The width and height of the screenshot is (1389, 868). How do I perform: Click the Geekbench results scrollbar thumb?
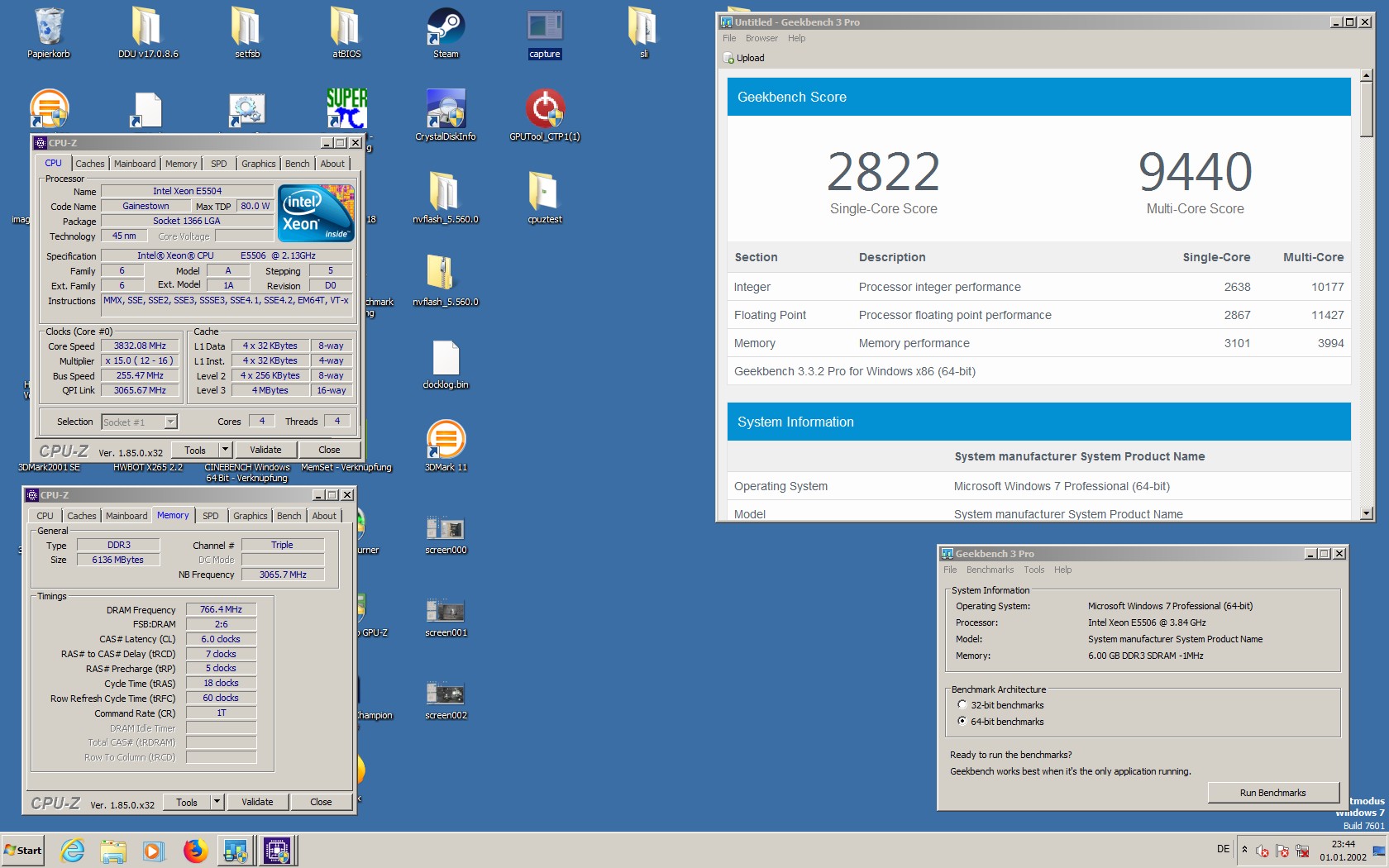(x=1367, y=110)
